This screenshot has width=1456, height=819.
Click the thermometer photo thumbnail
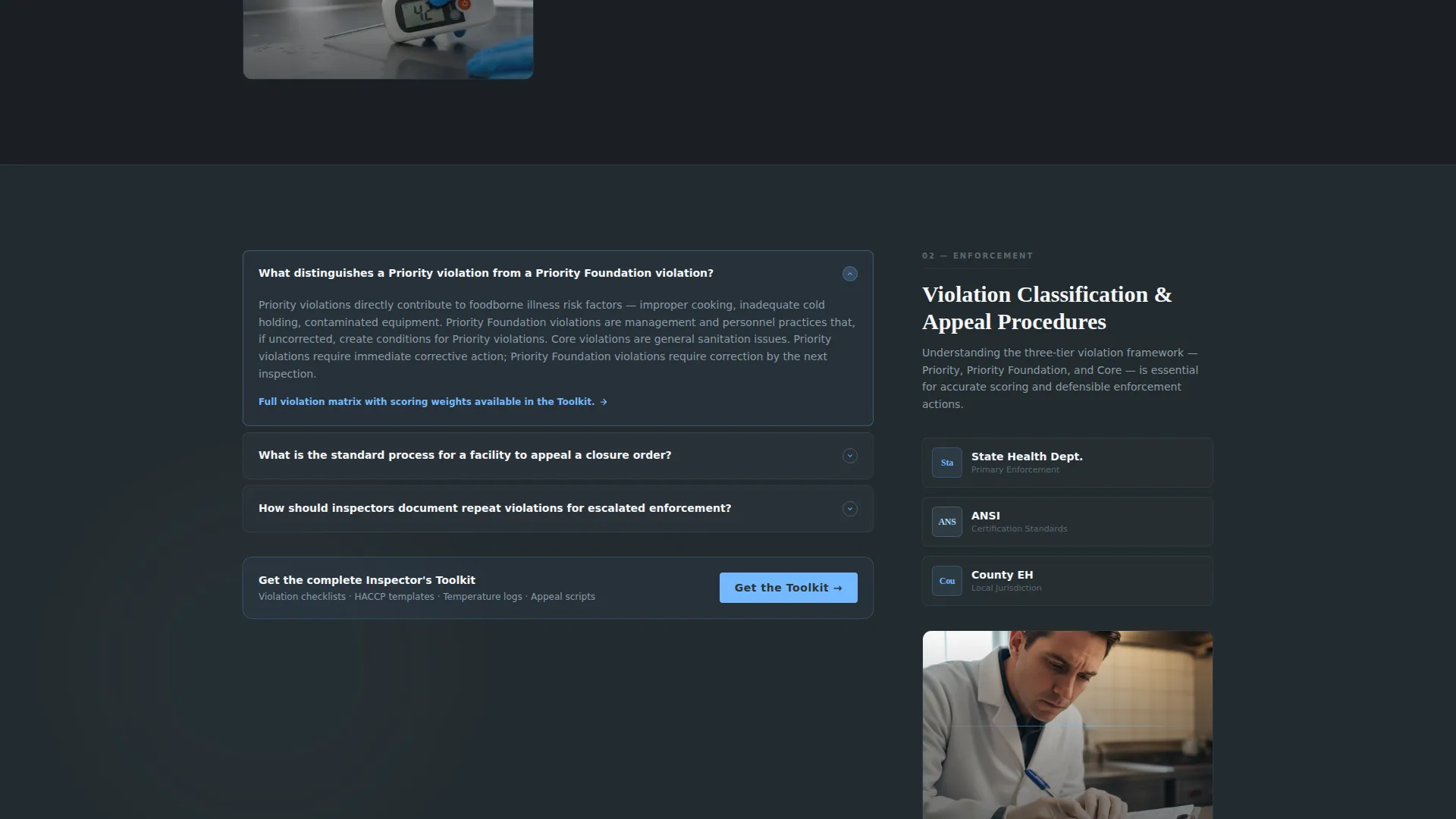coord(388,39)
